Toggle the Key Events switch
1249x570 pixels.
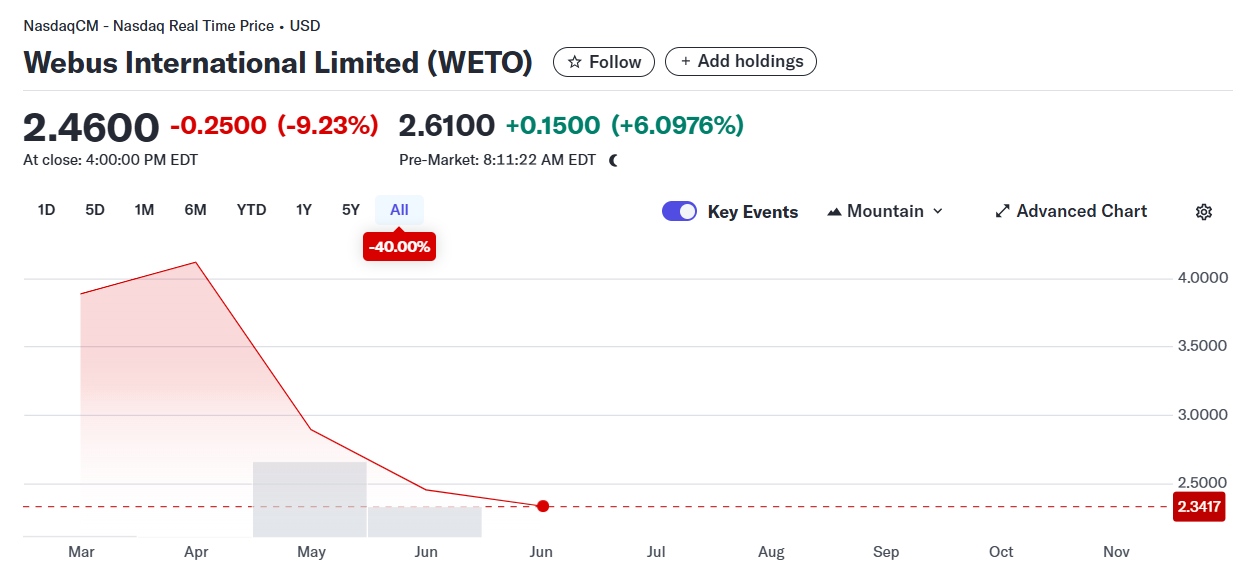pyautogui.click(x=679, y=211)
